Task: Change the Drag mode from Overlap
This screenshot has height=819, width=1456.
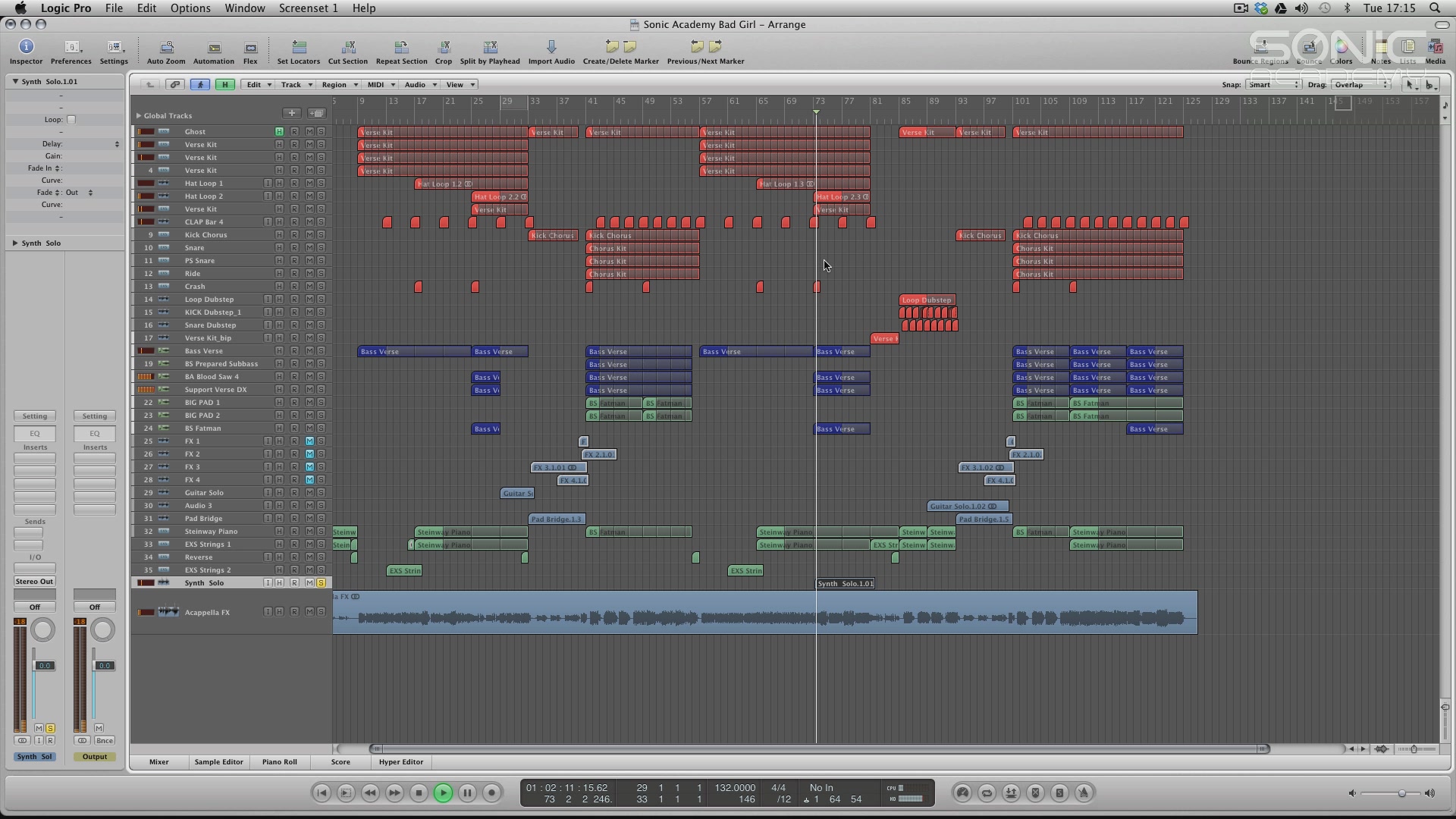Action: coord(1361,85)
